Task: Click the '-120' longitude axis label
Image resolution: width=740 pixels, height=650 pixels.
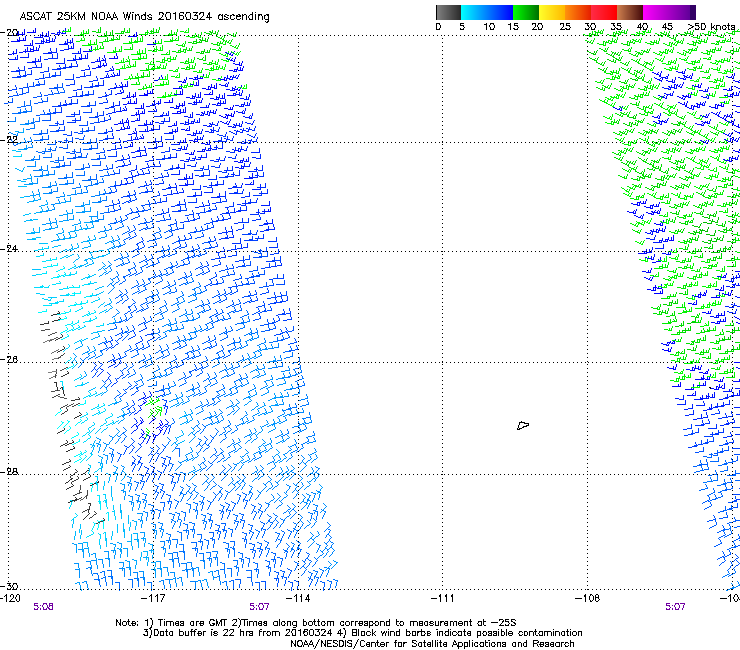Action: click(x=10, y=599)
